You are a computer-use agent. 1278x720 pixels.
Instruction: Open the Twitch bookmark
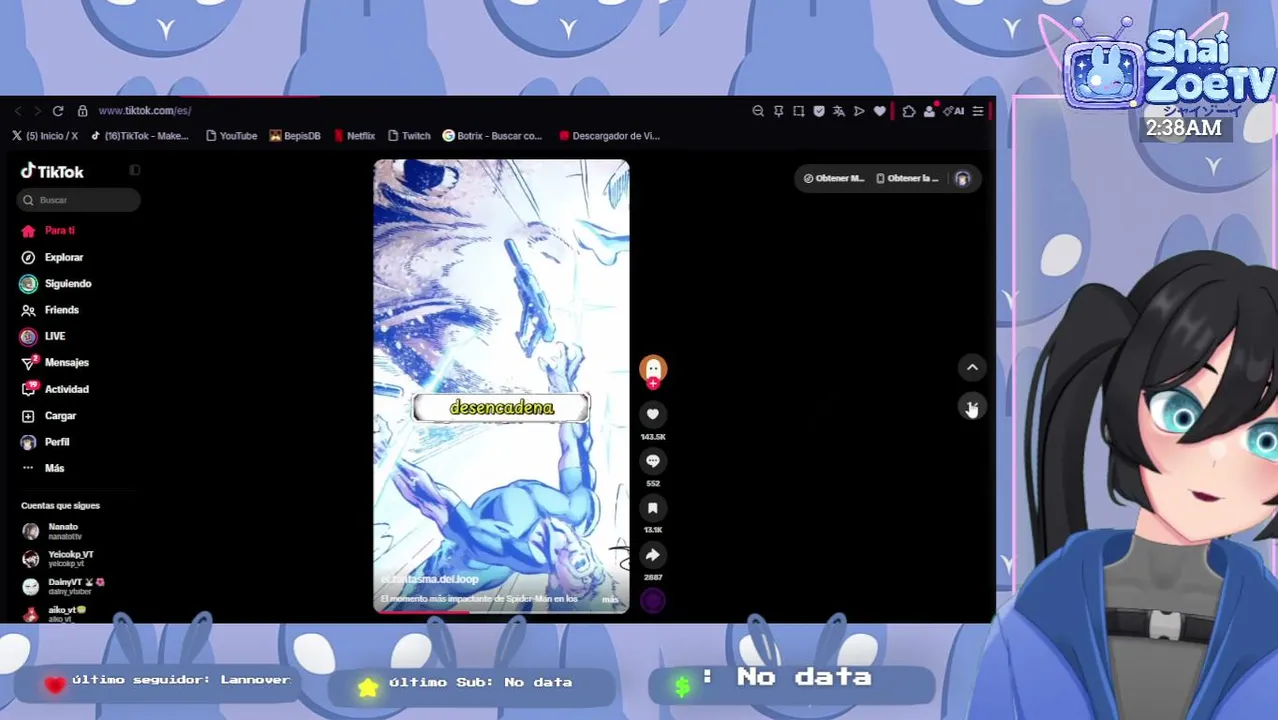(x=409, y=136)
